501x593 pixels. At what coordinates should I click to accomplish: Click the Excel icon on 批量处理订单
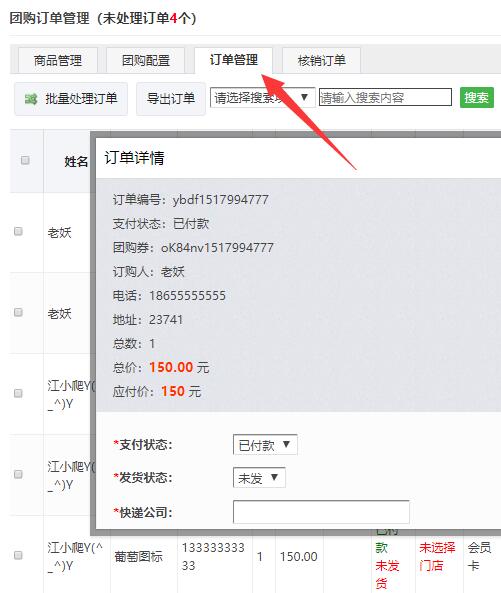[31, 99]
